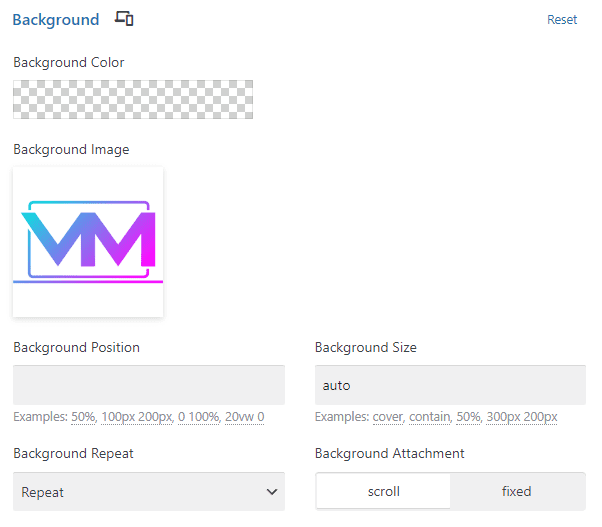Choose the 0 100% position example
The image size is (602, 527).
click(198, 417)
